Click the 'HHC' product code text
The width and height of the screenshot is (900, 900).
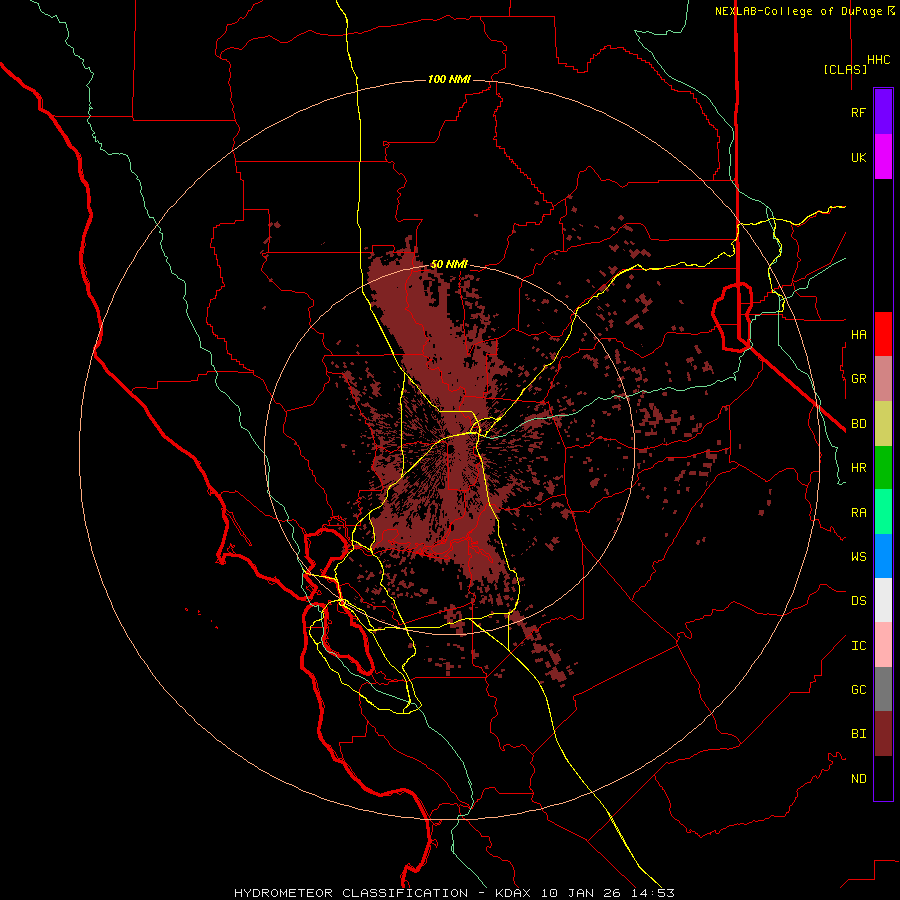pos(879,60)
